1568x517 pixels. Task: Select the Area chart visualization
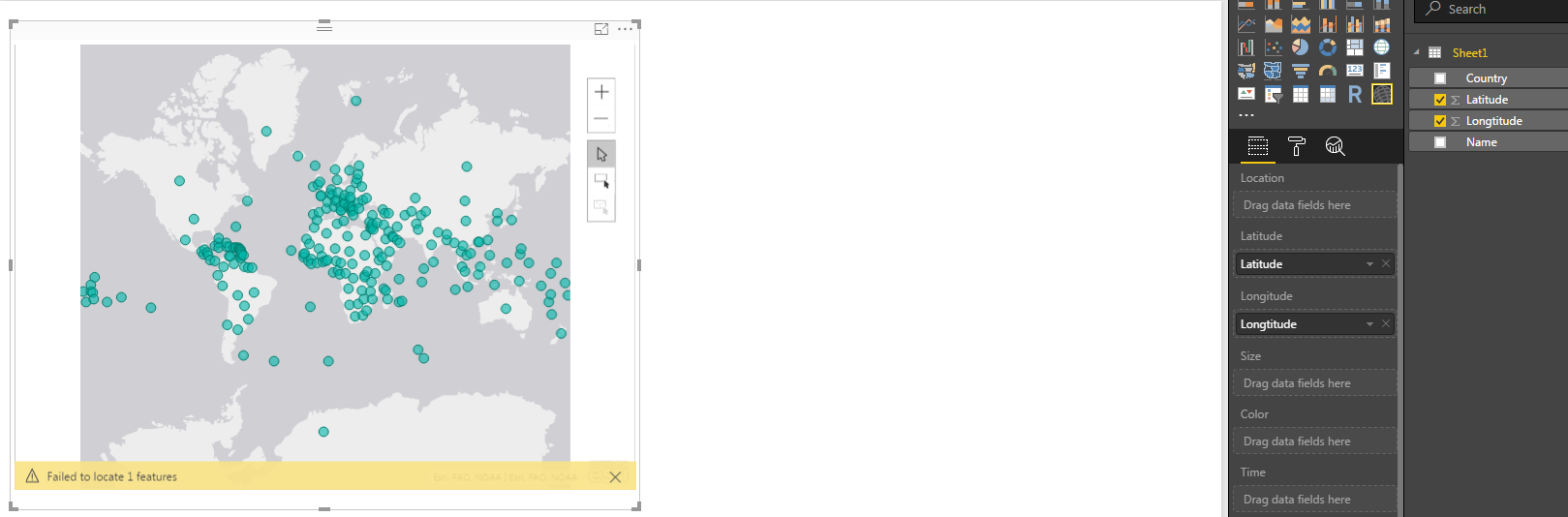[1274, 24]
